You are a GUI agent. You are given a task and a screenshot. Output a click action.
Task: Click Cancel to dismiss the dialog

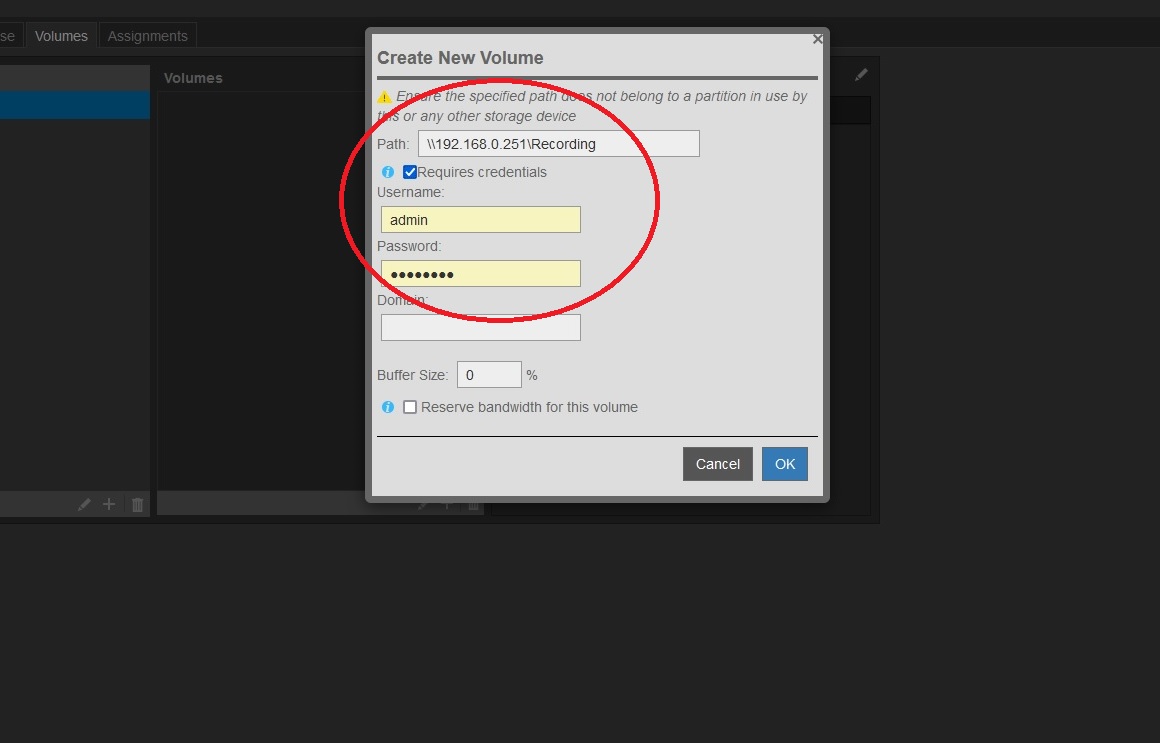[717, 464]
